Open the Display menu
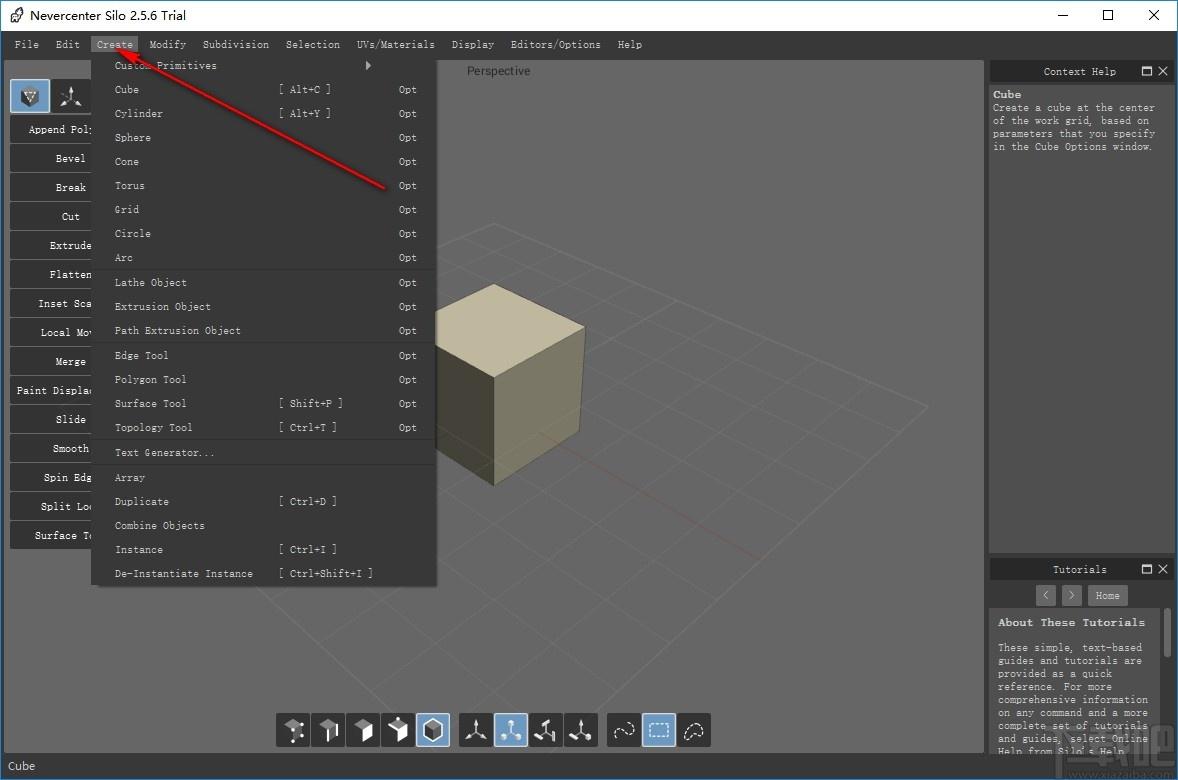The height and width of the screenshot is (780, 1178). pos(473,44)
